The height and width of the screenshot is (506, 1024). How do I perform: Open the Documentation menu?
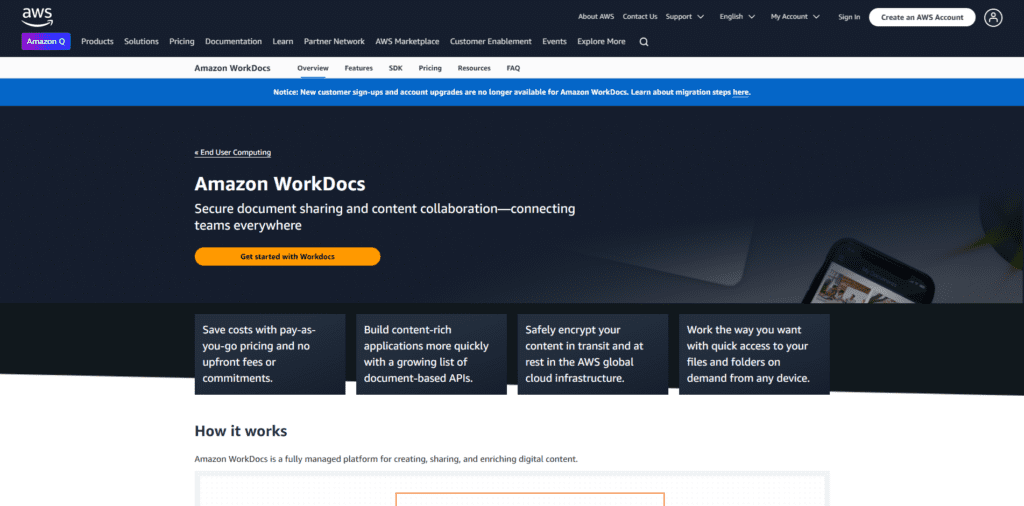(233, 41)
